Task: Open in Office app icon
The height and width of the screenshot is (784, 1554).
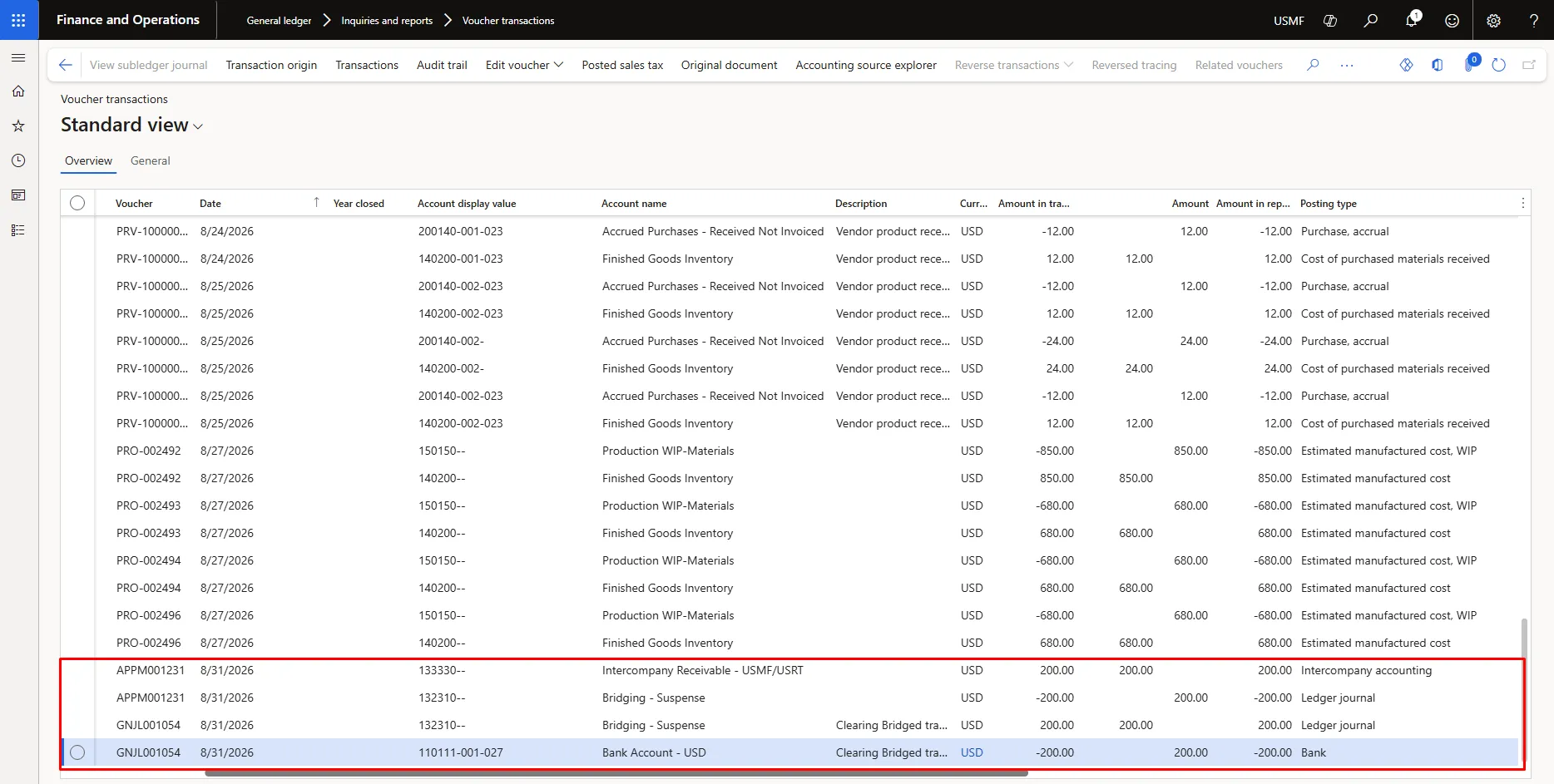Action: [1437, 65]
